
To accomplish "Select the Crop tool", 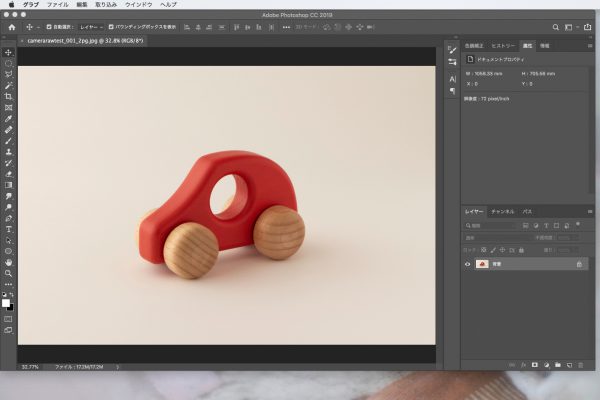I will point(9,96).
